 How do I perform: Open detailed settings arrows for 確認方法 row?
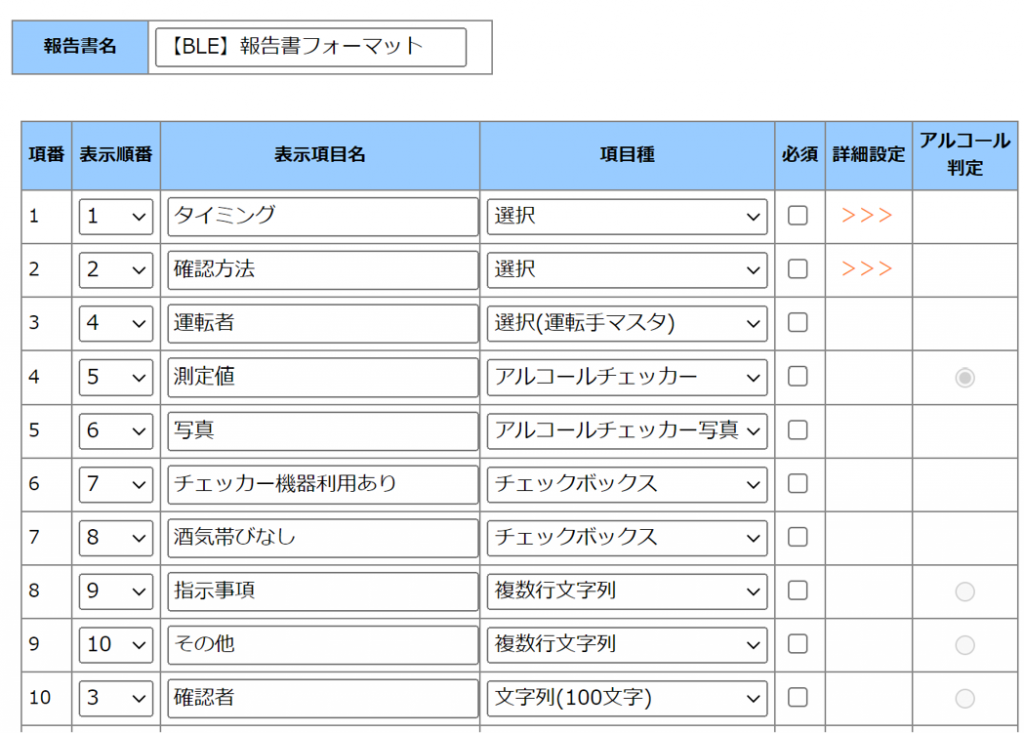pos(867,269)
